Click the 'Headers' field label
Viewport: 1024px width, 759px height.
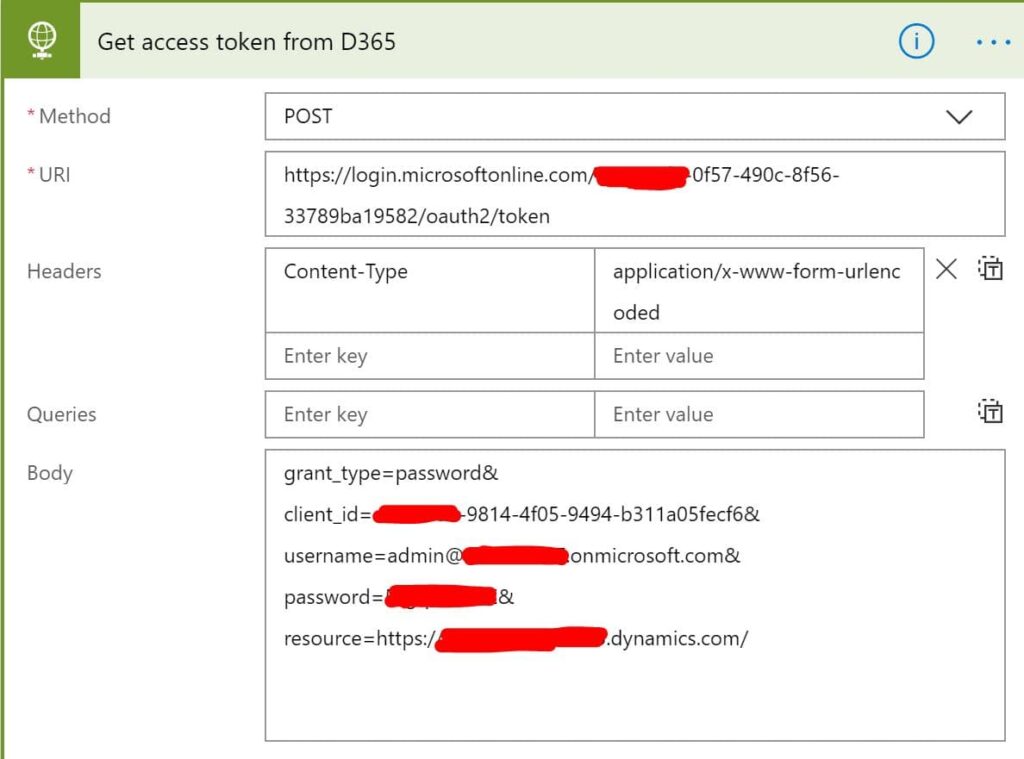(x=64, y=271)
